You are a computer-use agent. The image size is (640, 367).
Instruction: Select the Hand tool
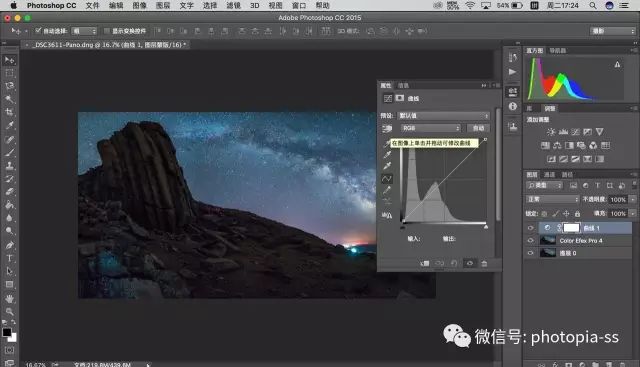[x=9, y=298]
